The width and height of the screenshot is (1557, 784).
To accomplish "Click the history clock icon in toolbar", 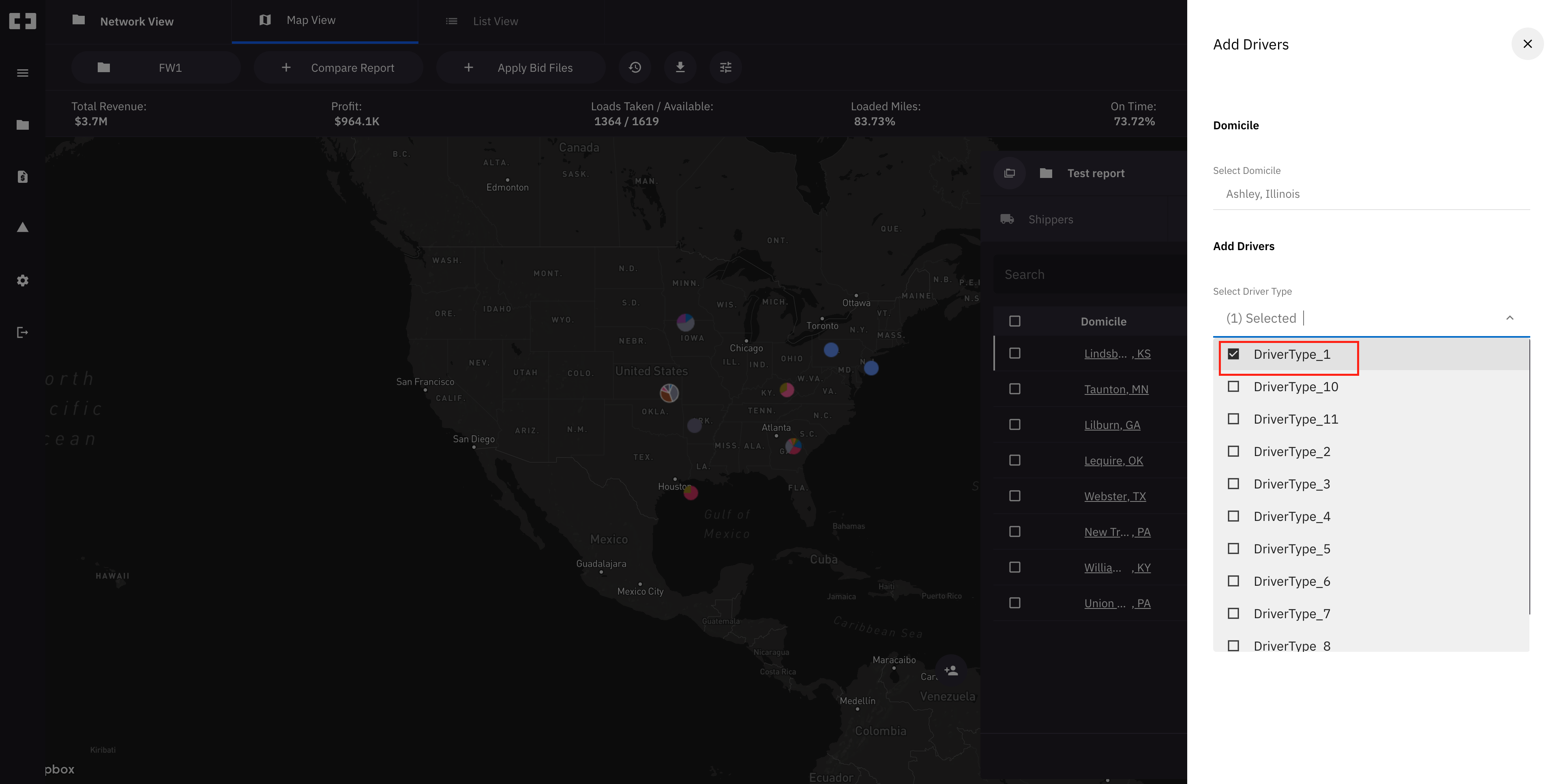I will [x=635, y=68].
